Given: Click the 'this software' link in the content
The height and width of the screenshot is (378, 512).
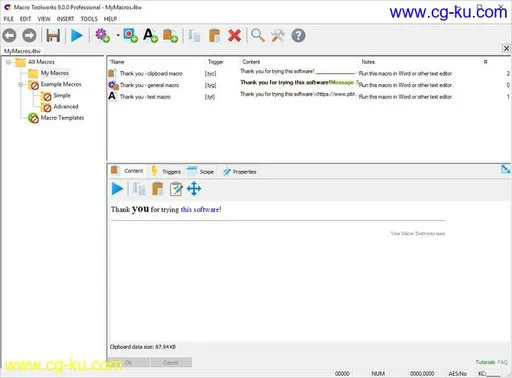Looking at the screenshot, I should [200, 210].
